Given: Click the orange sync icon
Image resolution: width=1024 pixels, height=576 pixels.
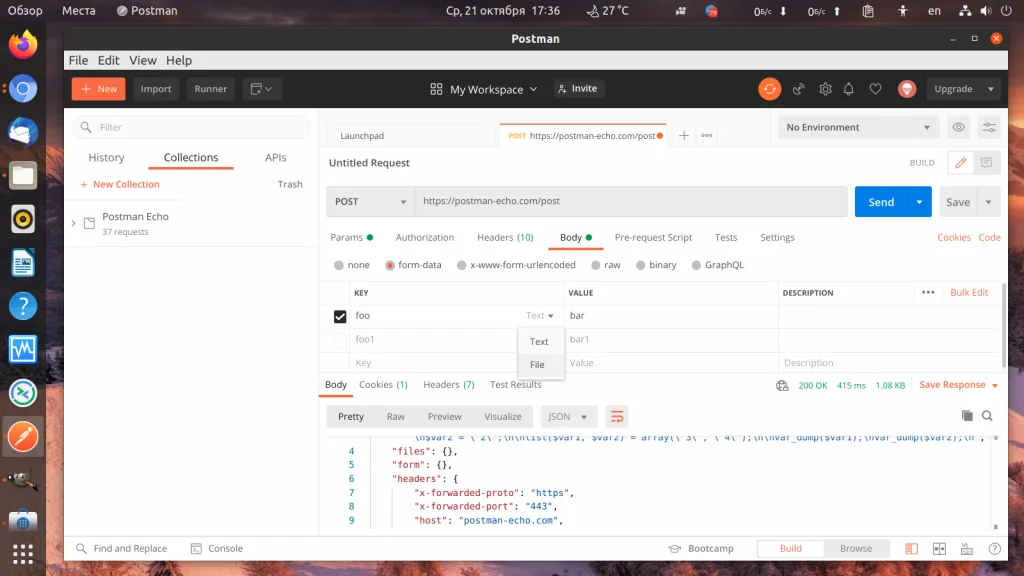Looking at the screenshot, I should click(769, 89).
